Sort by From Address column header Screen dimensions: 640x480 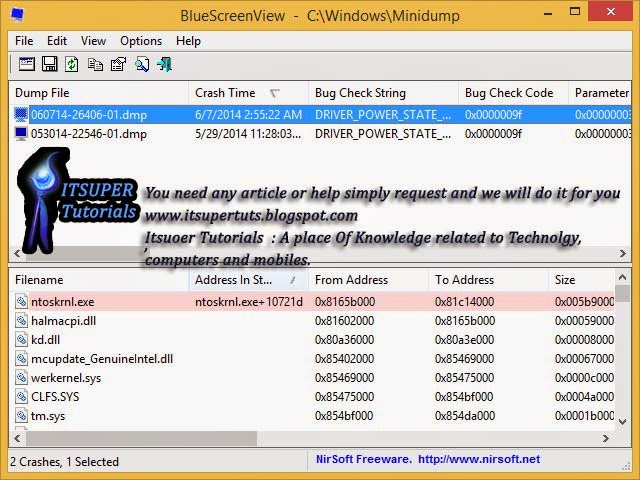(369, 280)
